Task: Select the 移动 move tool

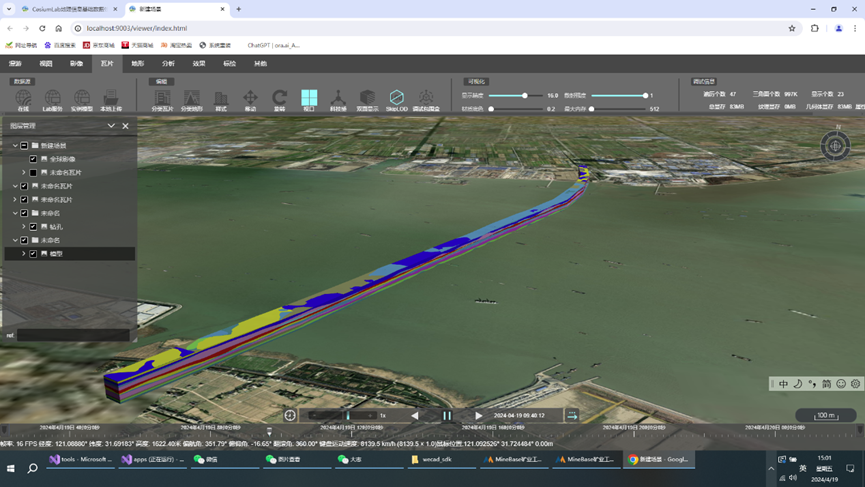Action: tap(250, 98)
